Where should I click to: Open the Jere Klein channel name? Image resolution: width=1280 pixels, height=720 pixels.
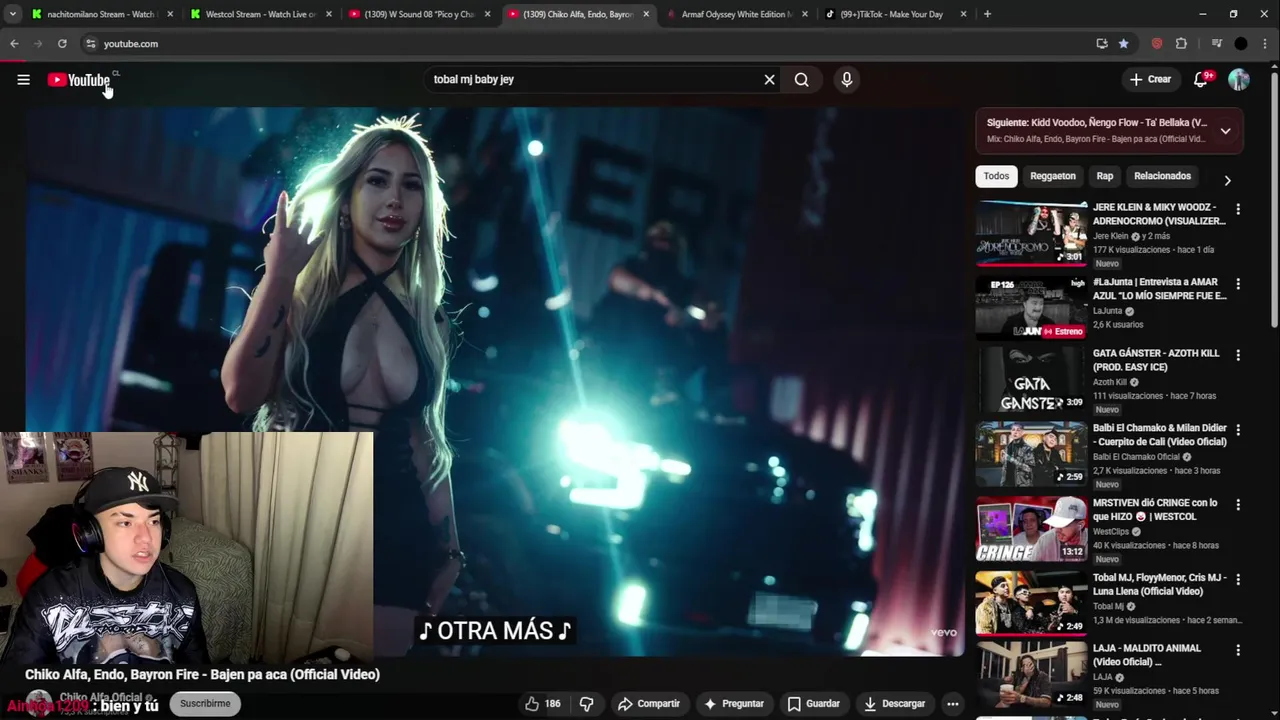[x=1110, y=237]
